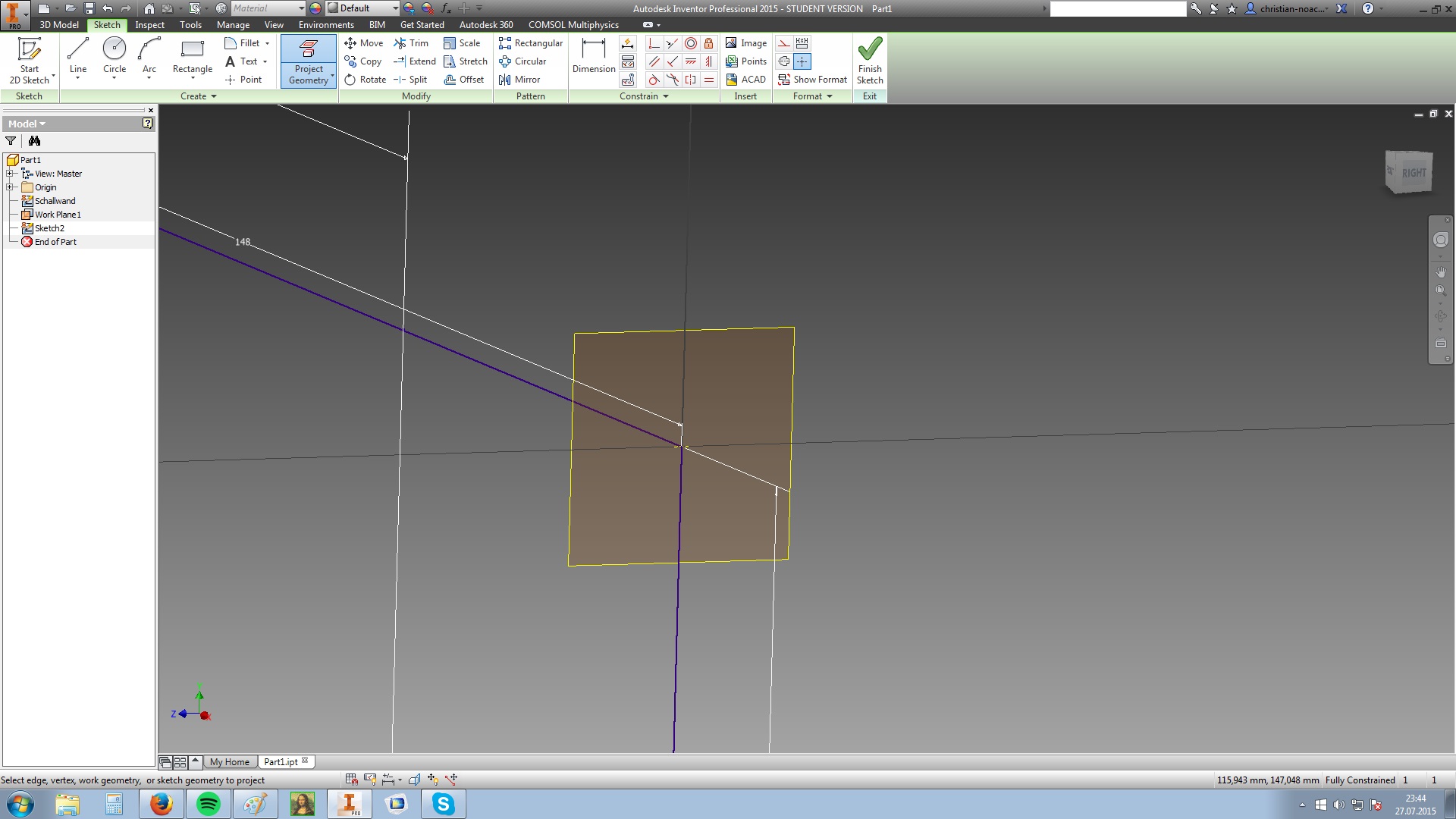
Task: Open the 3D Model ribbon tab
Action: click(x=59, y=25)
